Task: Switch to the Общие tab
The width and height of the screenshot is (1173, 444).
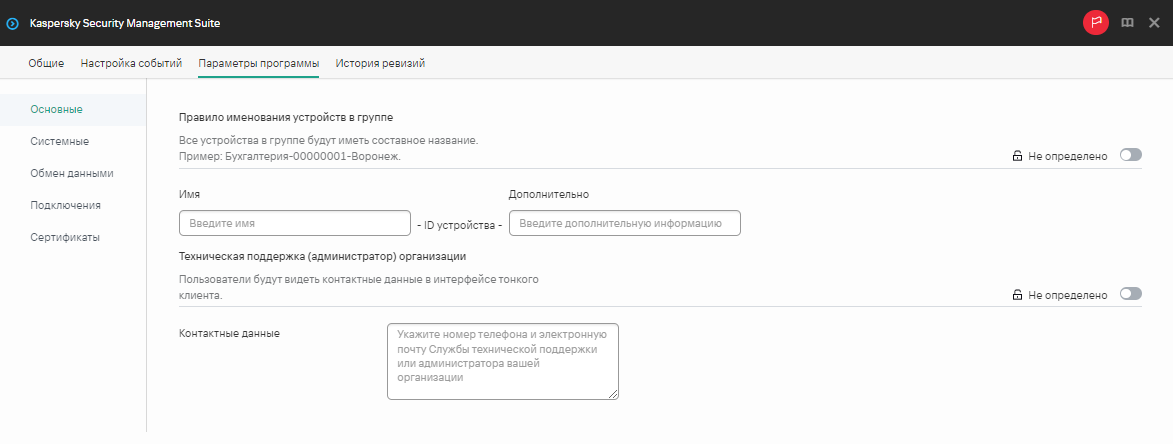Action: click(x=46, y=63)
